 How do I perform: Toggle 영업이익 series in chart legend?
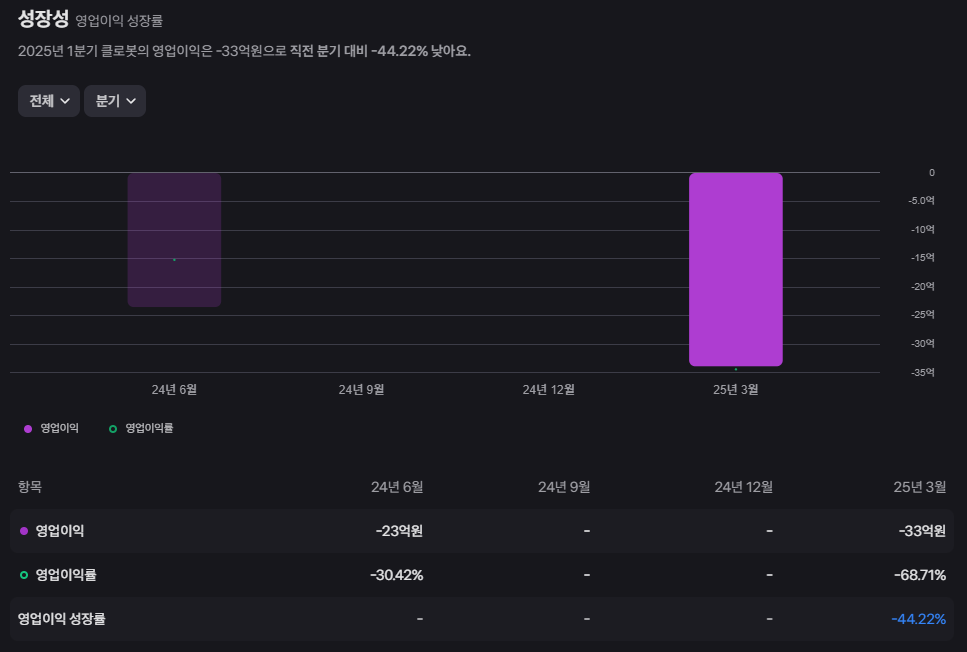coord(51,428)
